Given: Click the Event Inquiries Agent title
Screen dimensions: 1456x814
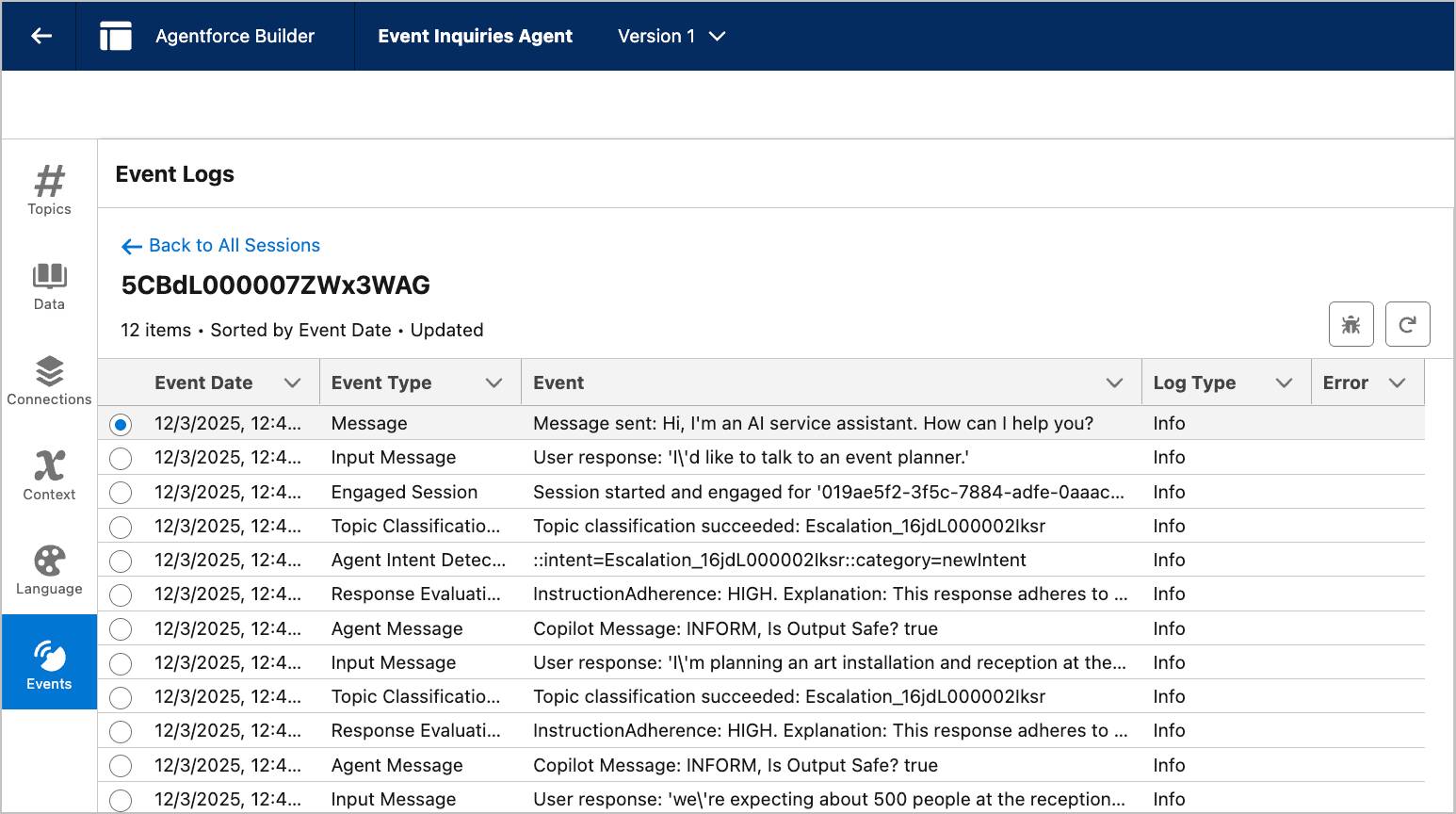Looking at the screenshot, I should coord(475,36).
